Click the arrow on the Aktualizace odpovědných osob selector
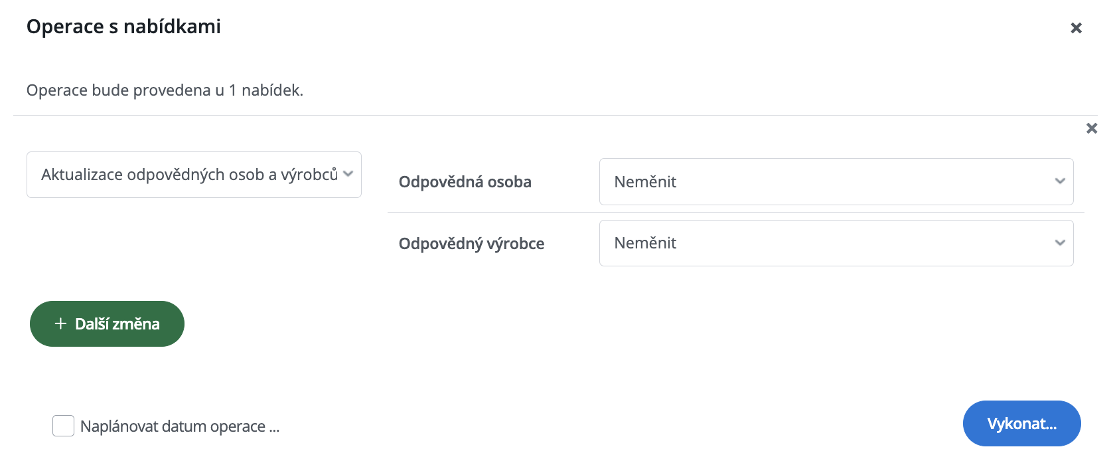 click(348, 173)
